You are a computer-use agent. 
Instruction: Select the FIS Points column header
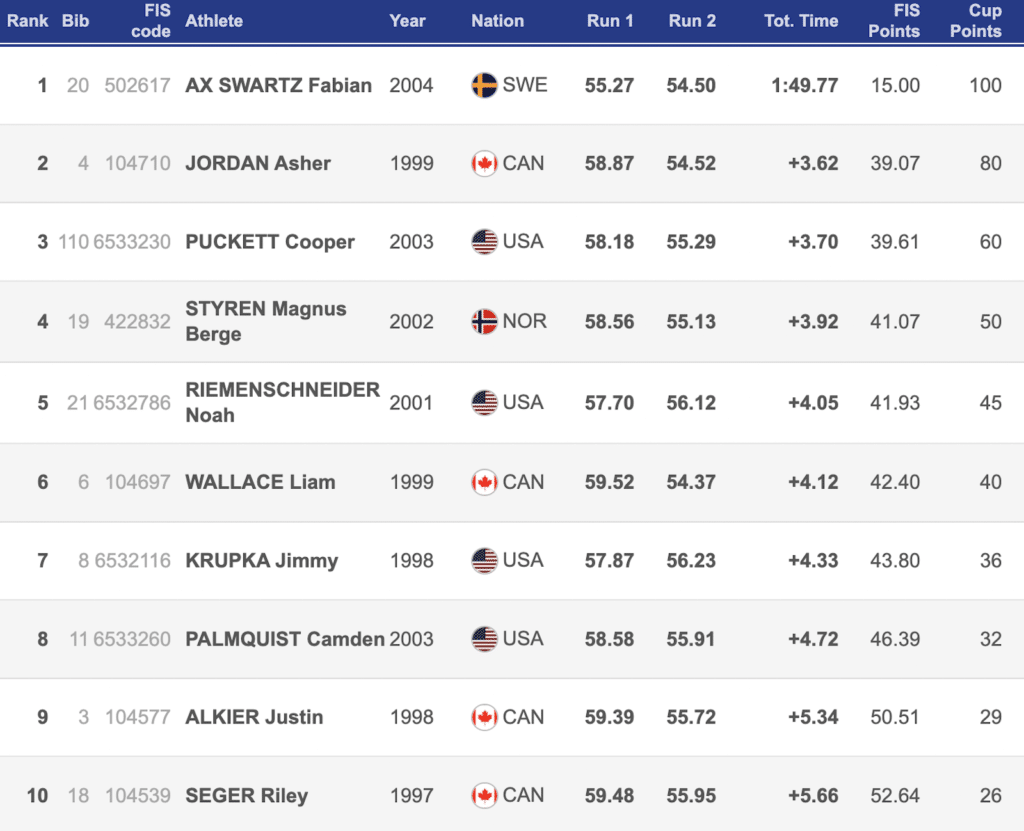(x=894, y=21)
